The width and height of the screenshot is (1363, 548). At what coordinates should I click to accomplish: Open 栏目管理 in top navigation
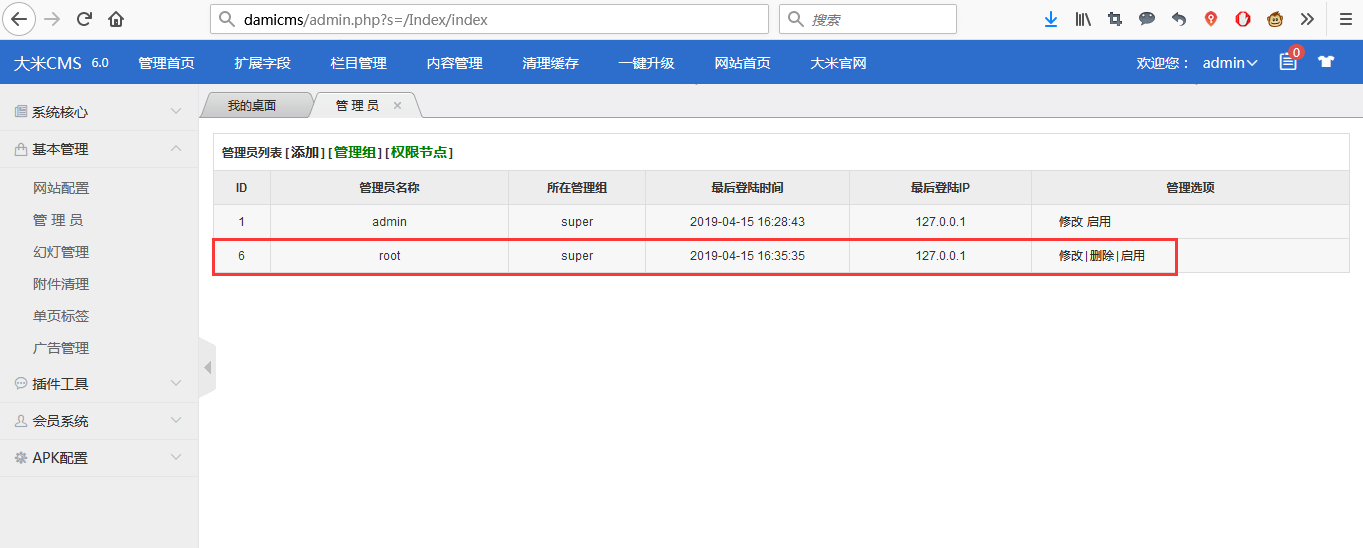coord(358,63)
